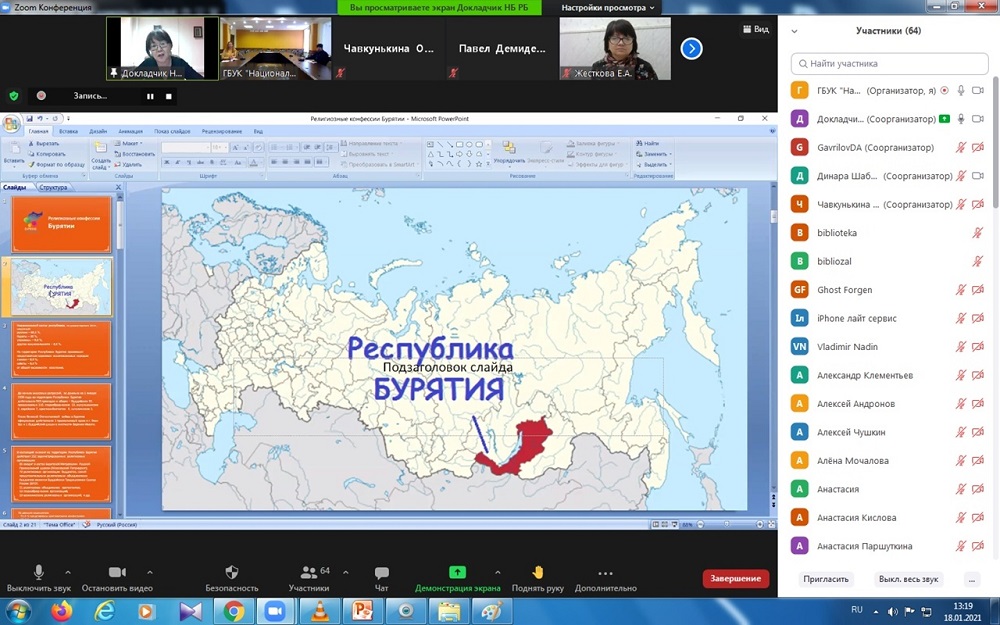Select normal view icon in PowerPoint status bar
This screenshot has height=625, width=1000.
point(655,524)
